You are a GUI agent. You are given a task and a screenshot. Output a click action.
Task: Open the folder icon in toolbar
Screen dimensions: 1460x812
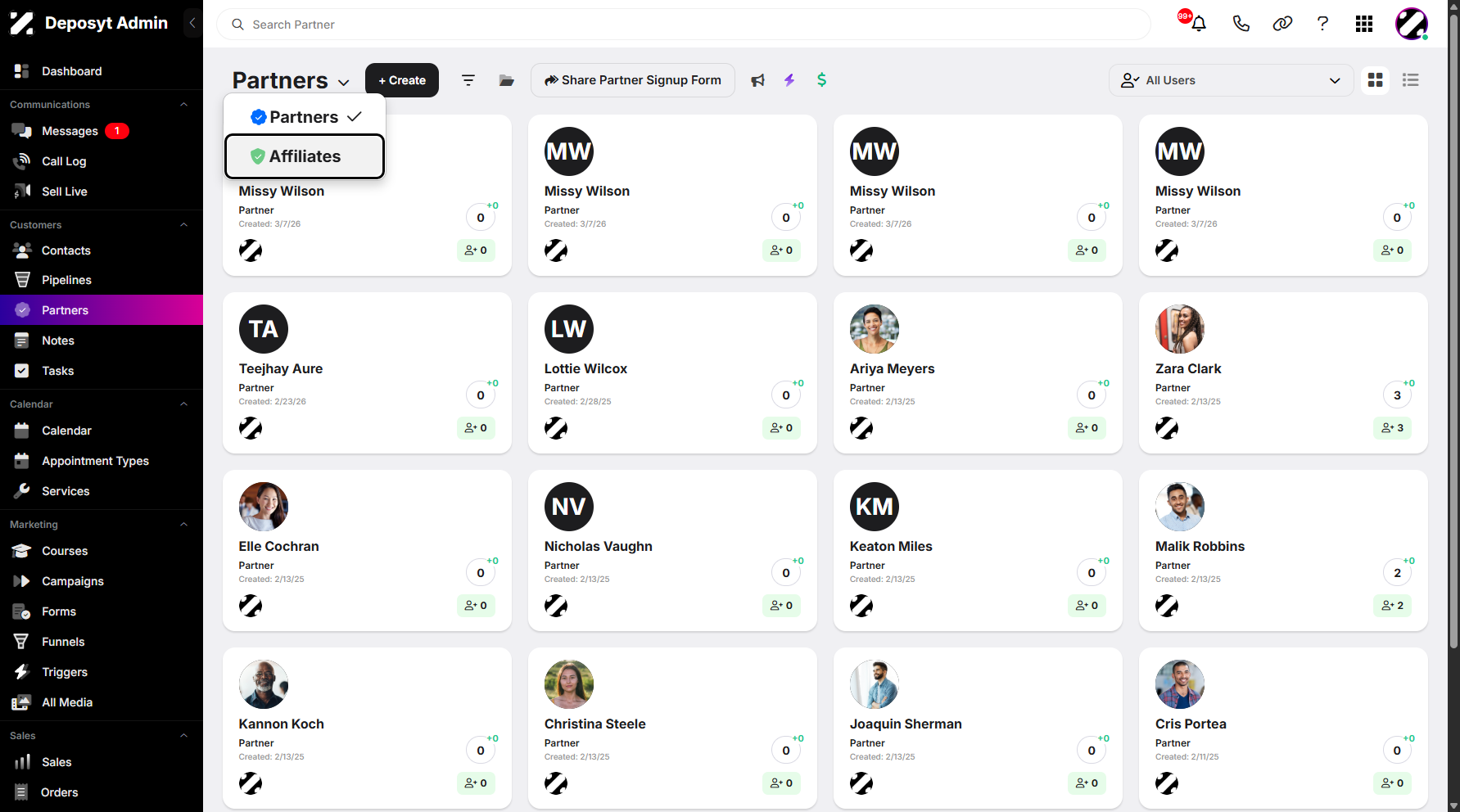pyautogui.click(x=506, y=80)
